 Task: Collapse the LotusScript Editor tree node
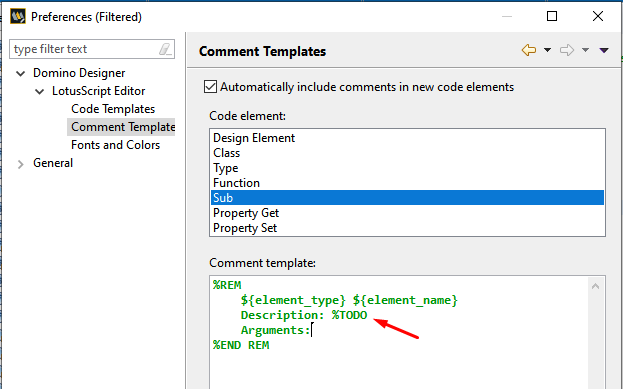pos(39,92)
